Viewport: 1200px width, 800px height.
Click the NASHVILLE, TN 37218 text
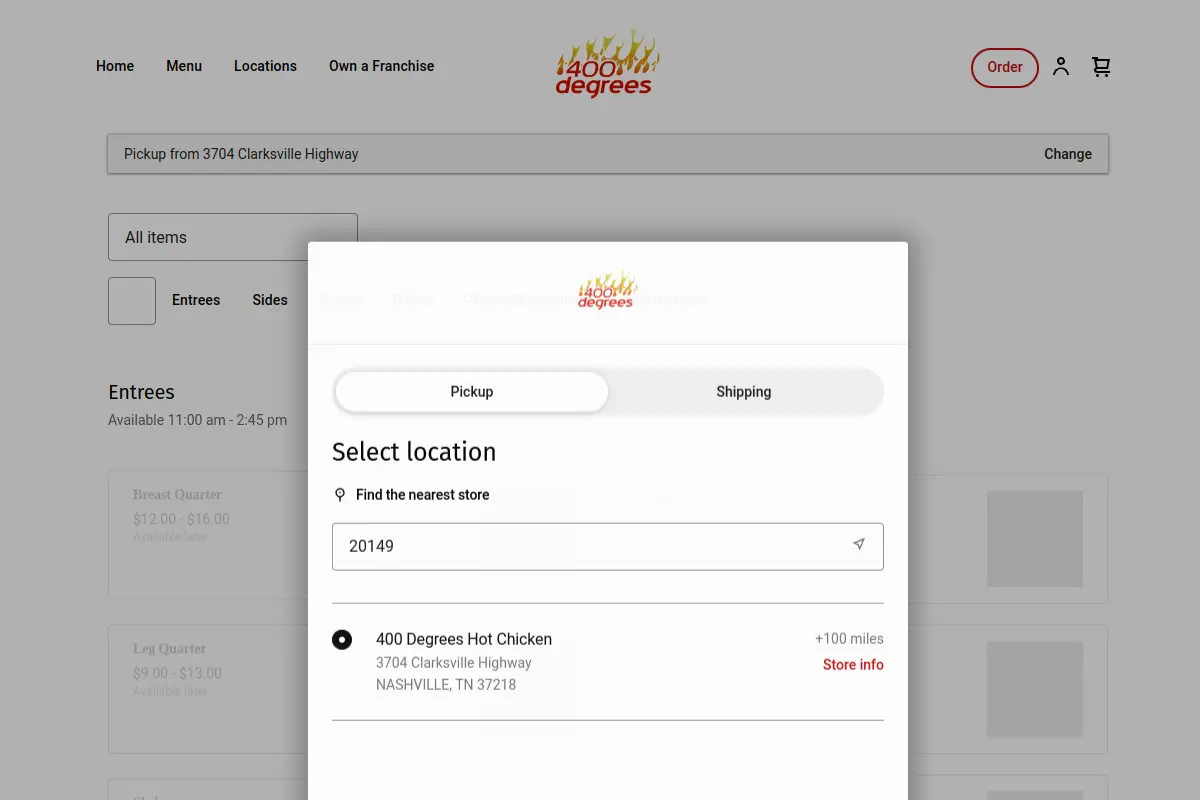[446, 685]
